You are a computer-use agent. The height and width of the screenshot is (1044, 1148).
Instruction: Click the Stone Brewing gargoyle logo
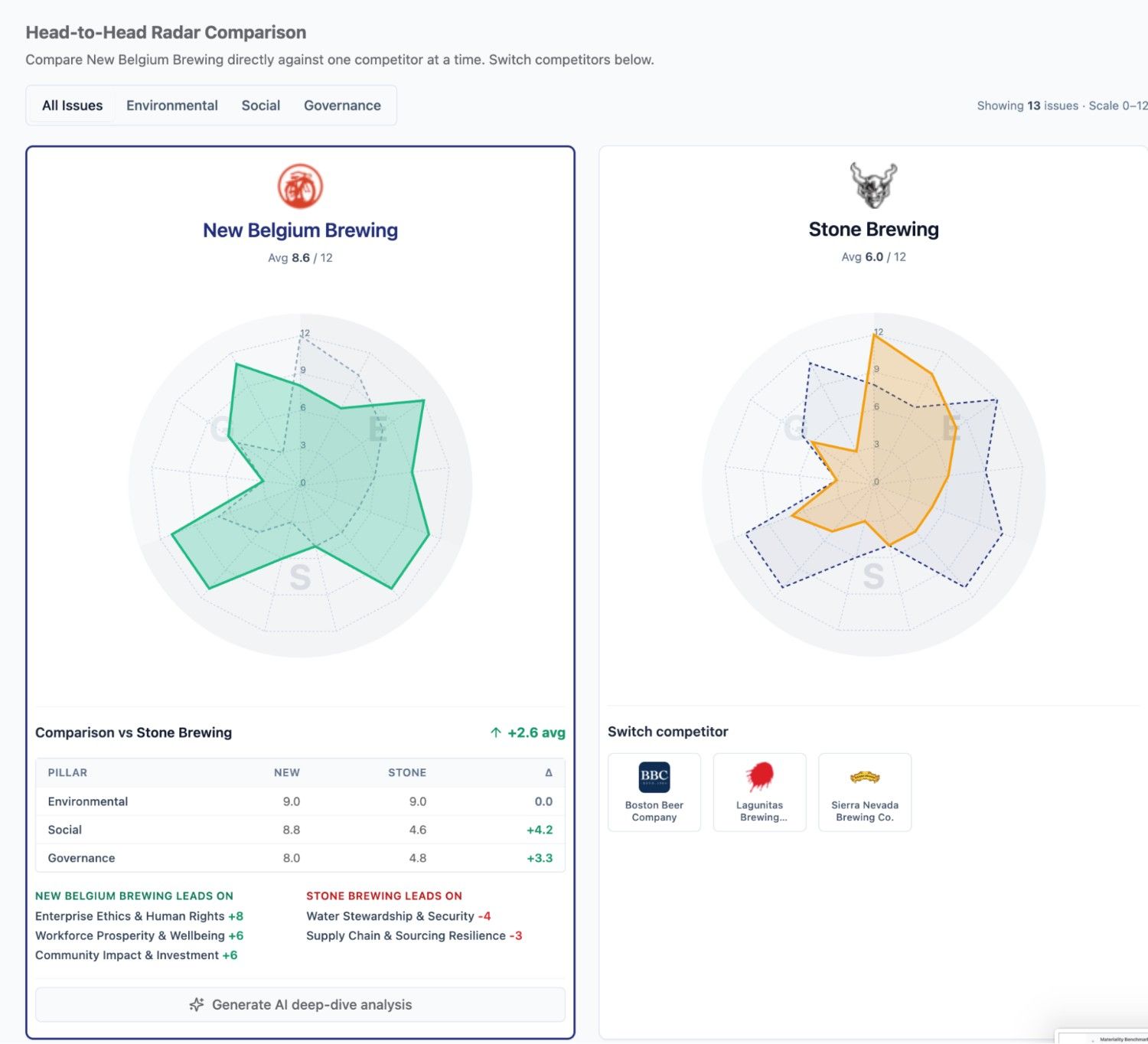click(x=873, y=184)
